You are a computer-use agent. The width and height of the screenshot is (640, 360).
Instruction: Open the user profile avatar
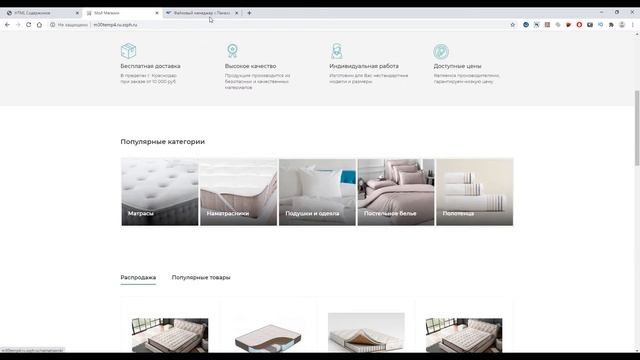(x=622, y=25)
